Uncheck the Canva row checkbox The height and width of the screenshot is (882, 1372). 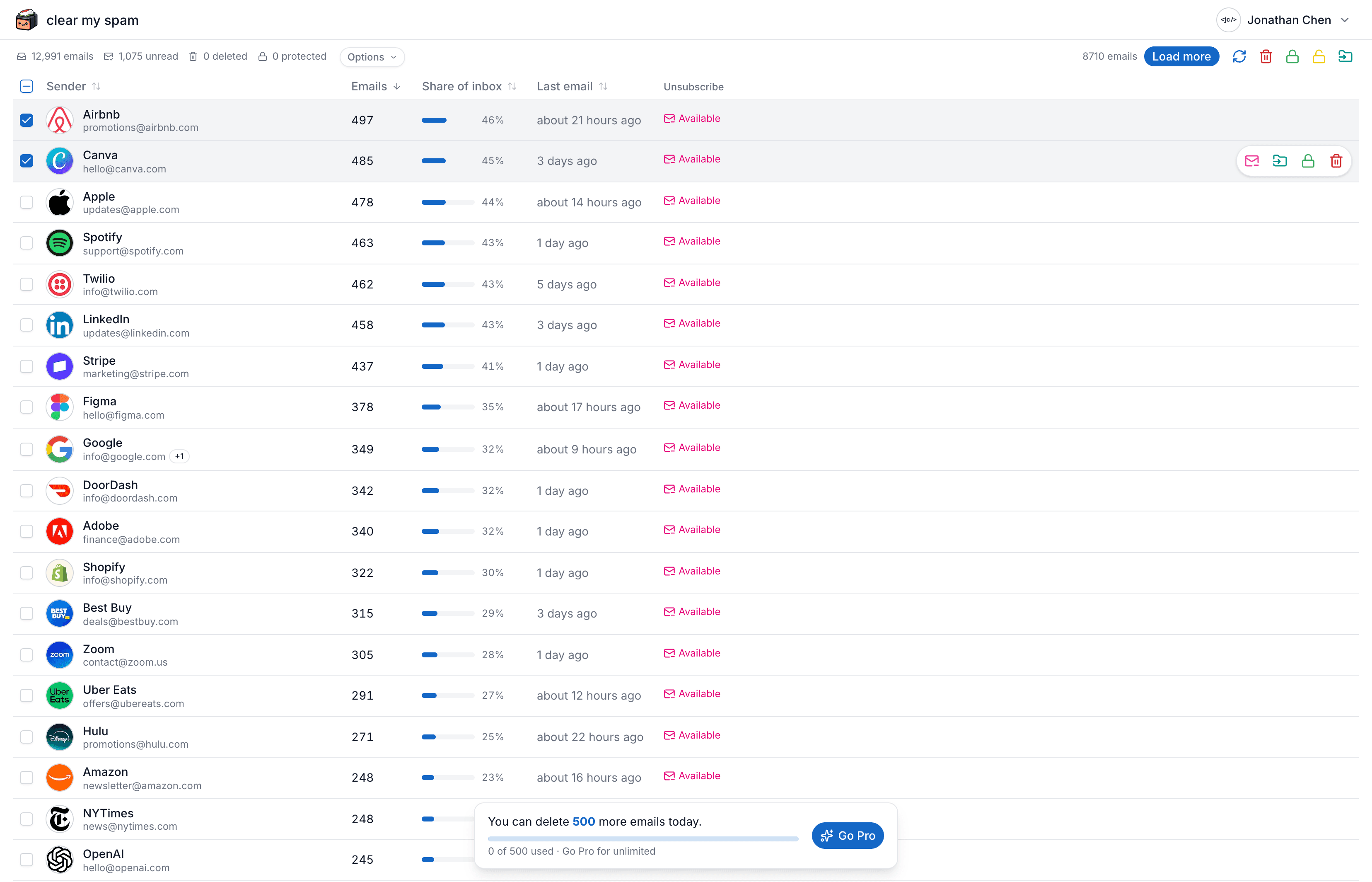tap(27, 161)
